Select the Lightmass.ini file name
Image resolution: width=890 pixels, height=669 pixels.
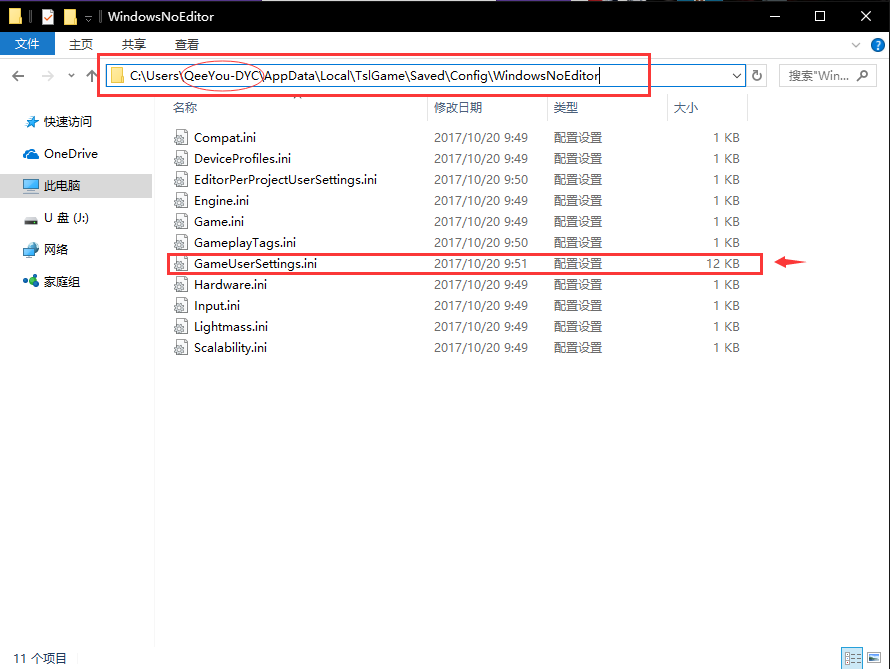230,327
